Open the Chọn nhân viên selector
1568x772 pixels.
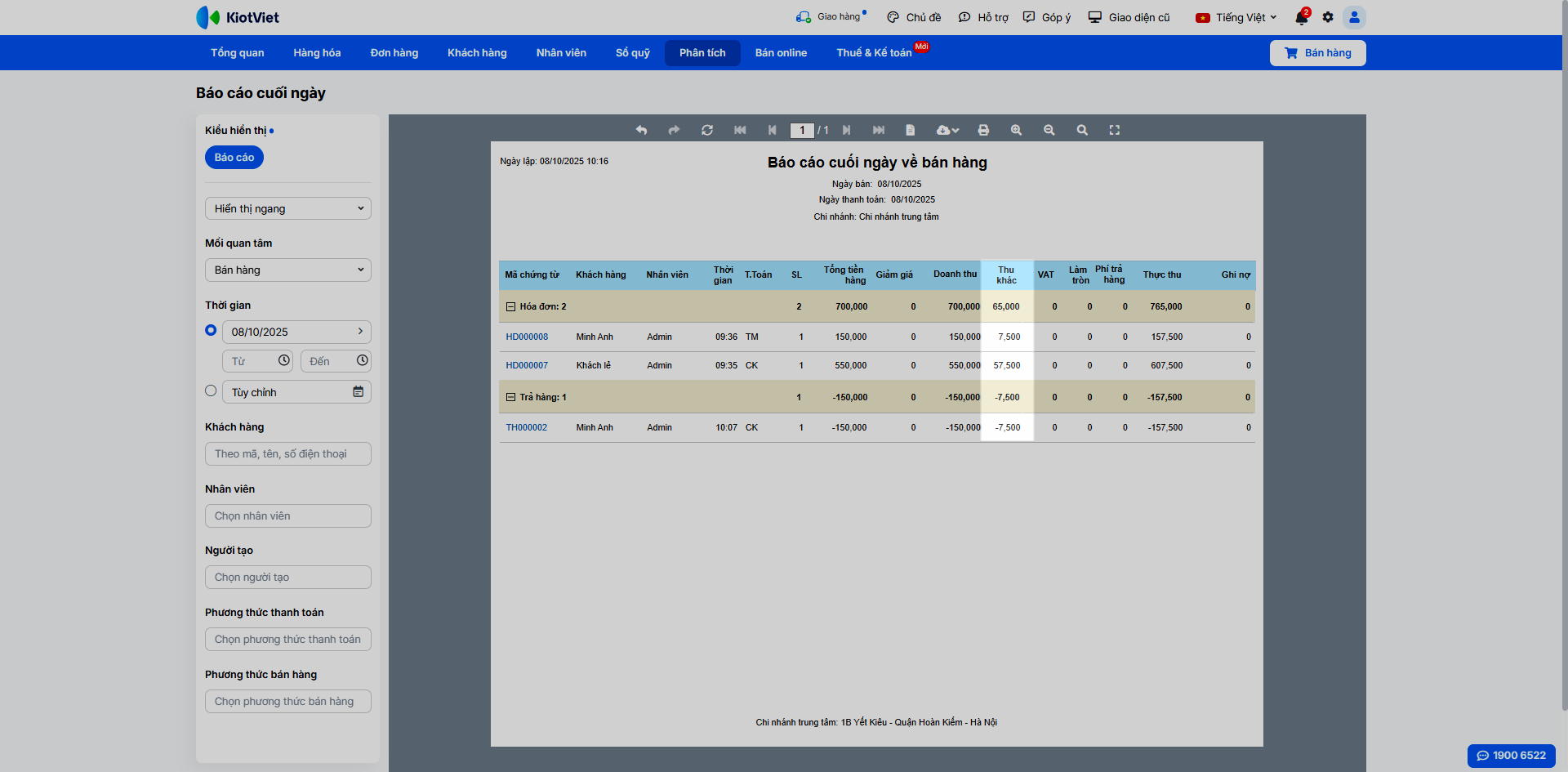(x=288, y=515)
